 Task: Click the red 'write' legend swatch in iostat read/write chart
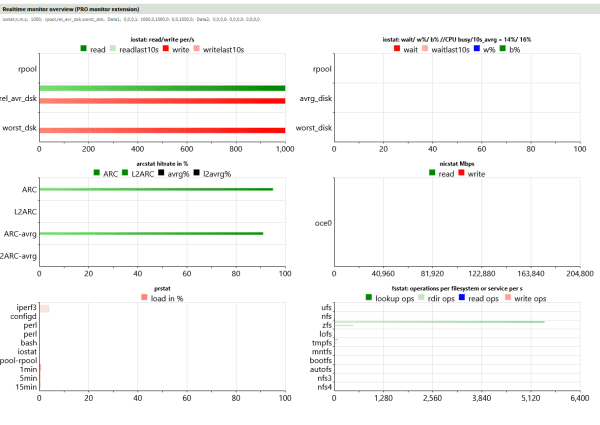point(166,48)
